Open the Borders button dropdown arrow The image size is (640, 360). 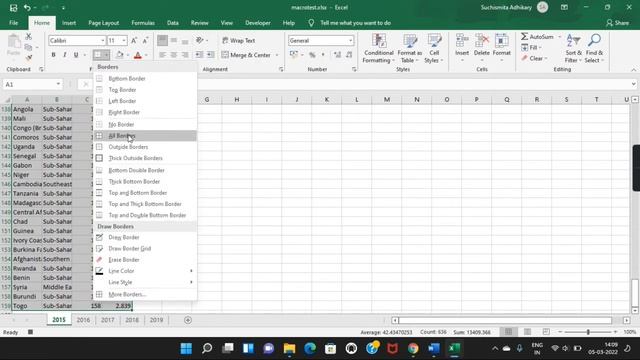pyautogui.click(x=107, y=55)
